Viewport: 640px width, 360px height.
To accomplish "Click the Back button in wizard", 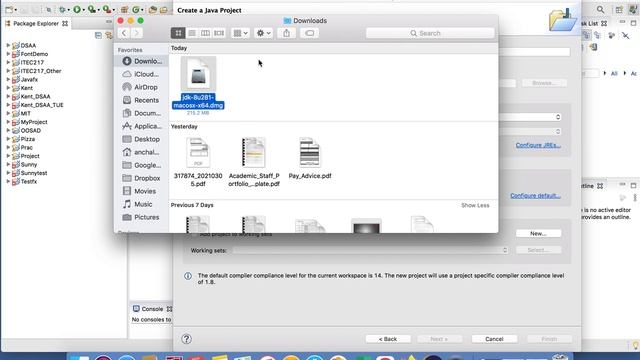I will (x=388, y=339).
